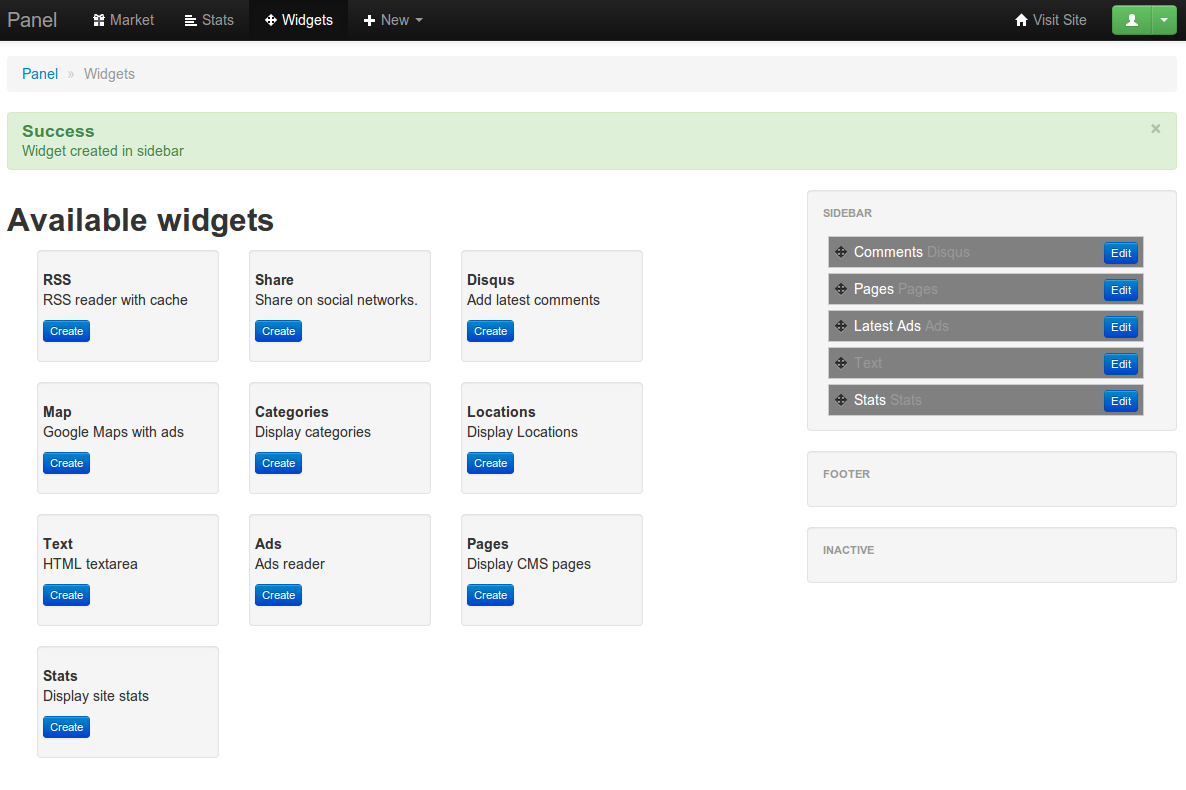Click the green user profile icon button
Screen dimensions: 1186x790
click(1132, 20)
